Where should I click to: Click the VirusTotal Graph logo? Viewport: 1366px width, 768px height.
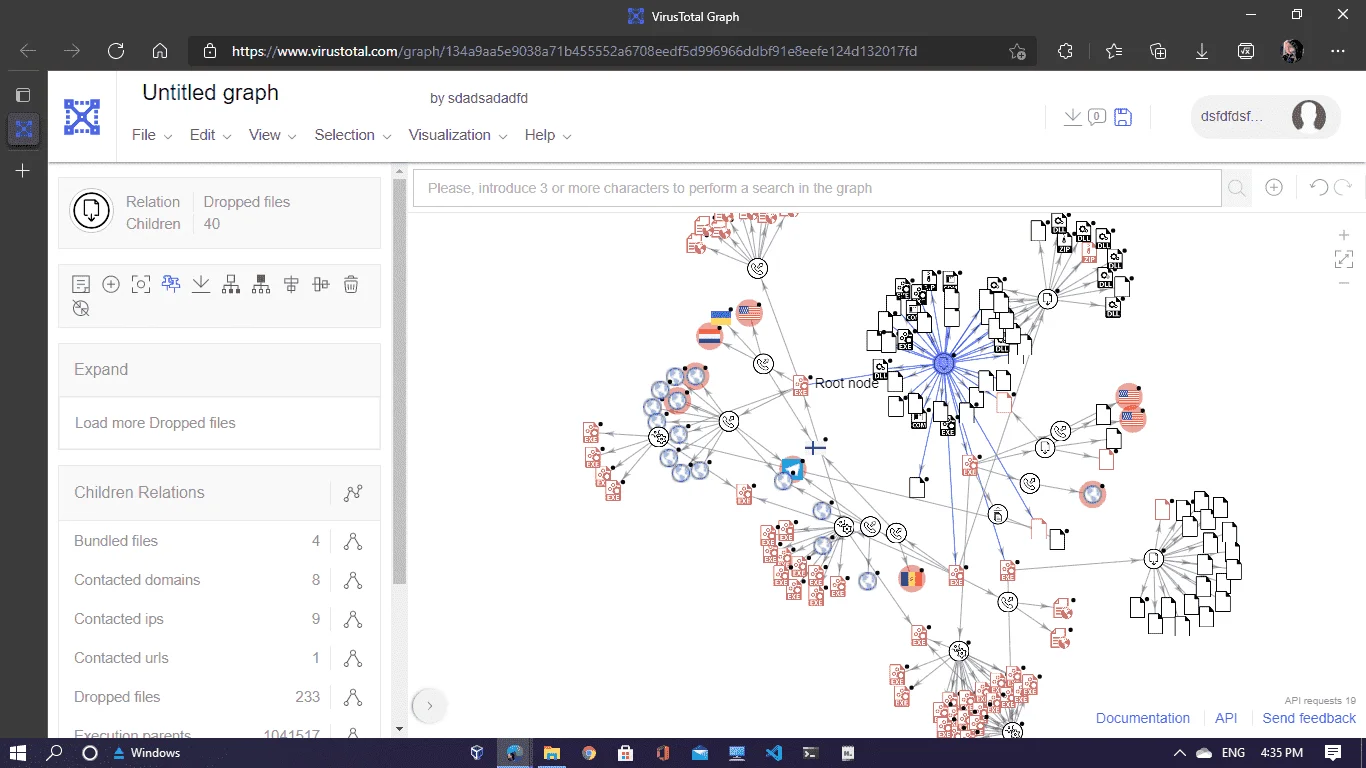tap(82, 117)
